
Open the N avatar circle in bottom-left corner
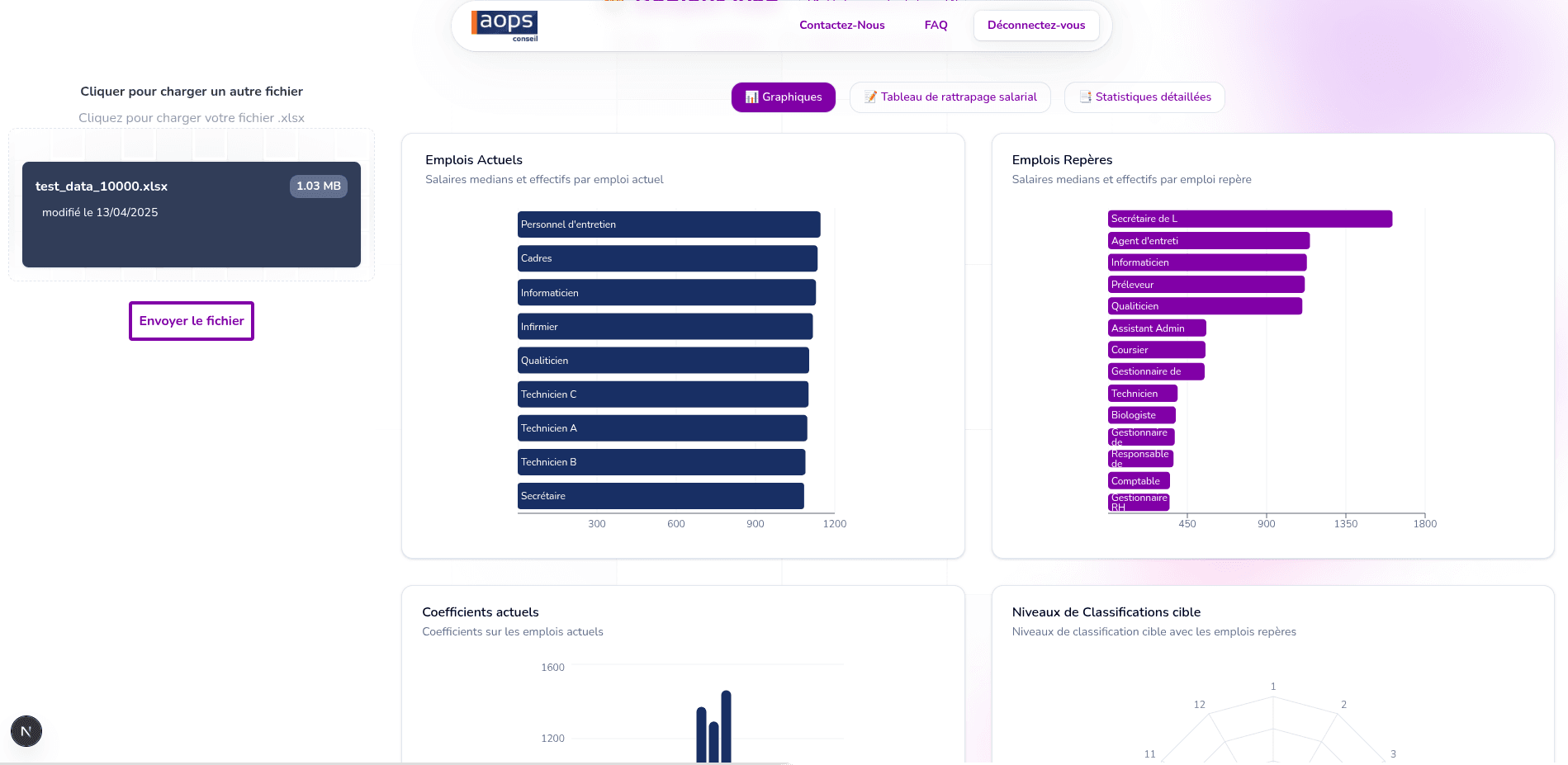pyautogui.click(x=26, y=730)
